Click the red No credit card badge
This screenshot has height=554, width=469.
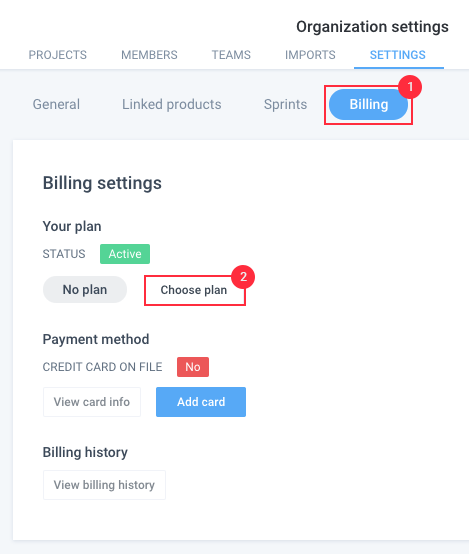[193, 367]
